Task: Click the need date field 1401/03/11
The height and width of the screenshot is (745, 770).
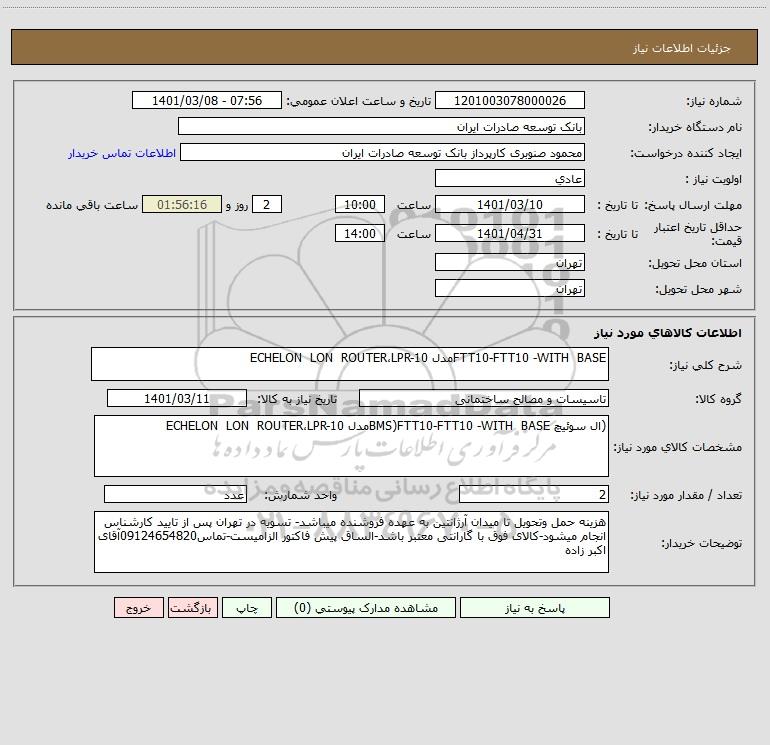Action: click(177, 398)
